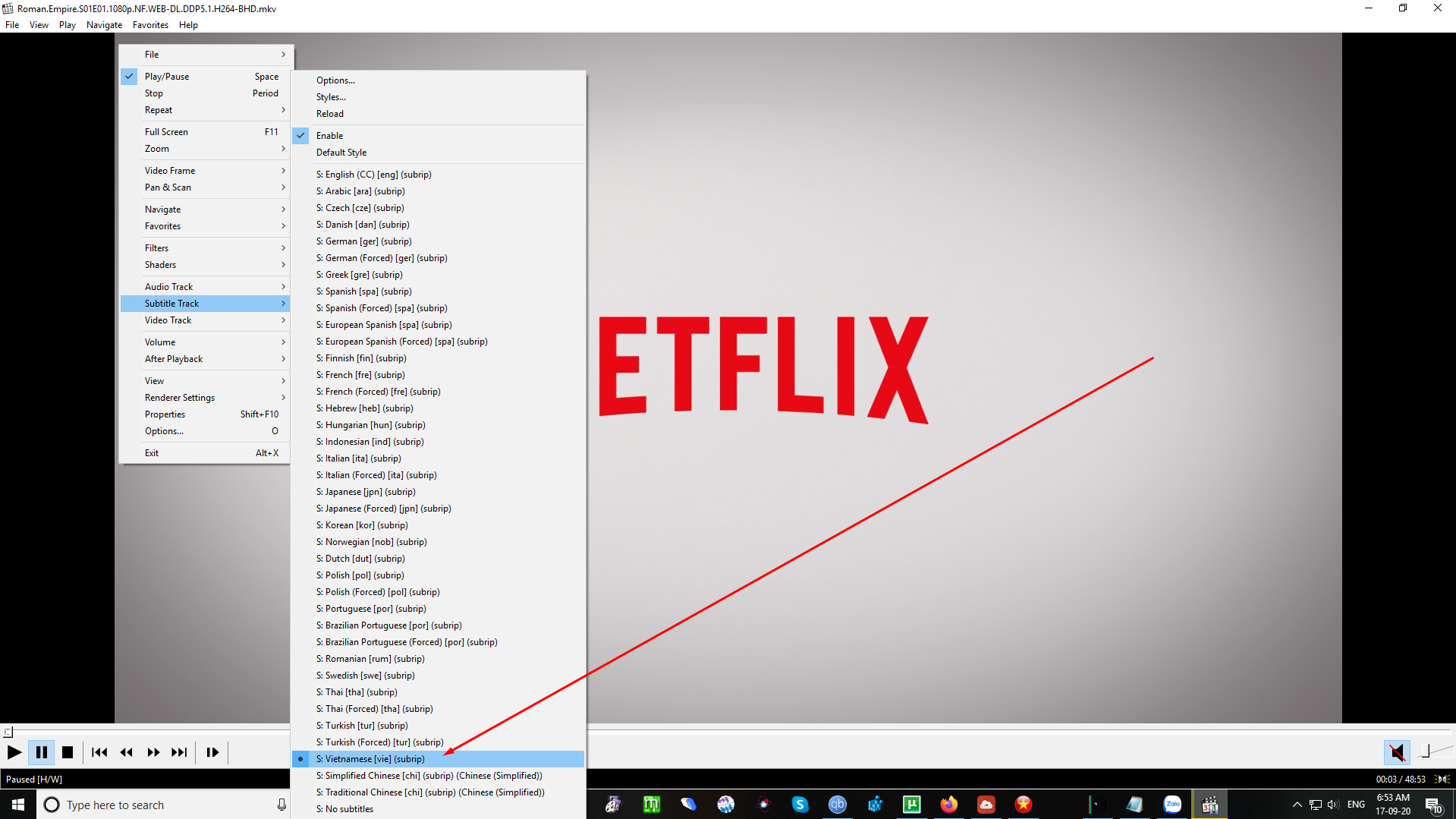Click Default Style entry
The height and width of the screenshot is (819, 1456).
tap(439, 153)
